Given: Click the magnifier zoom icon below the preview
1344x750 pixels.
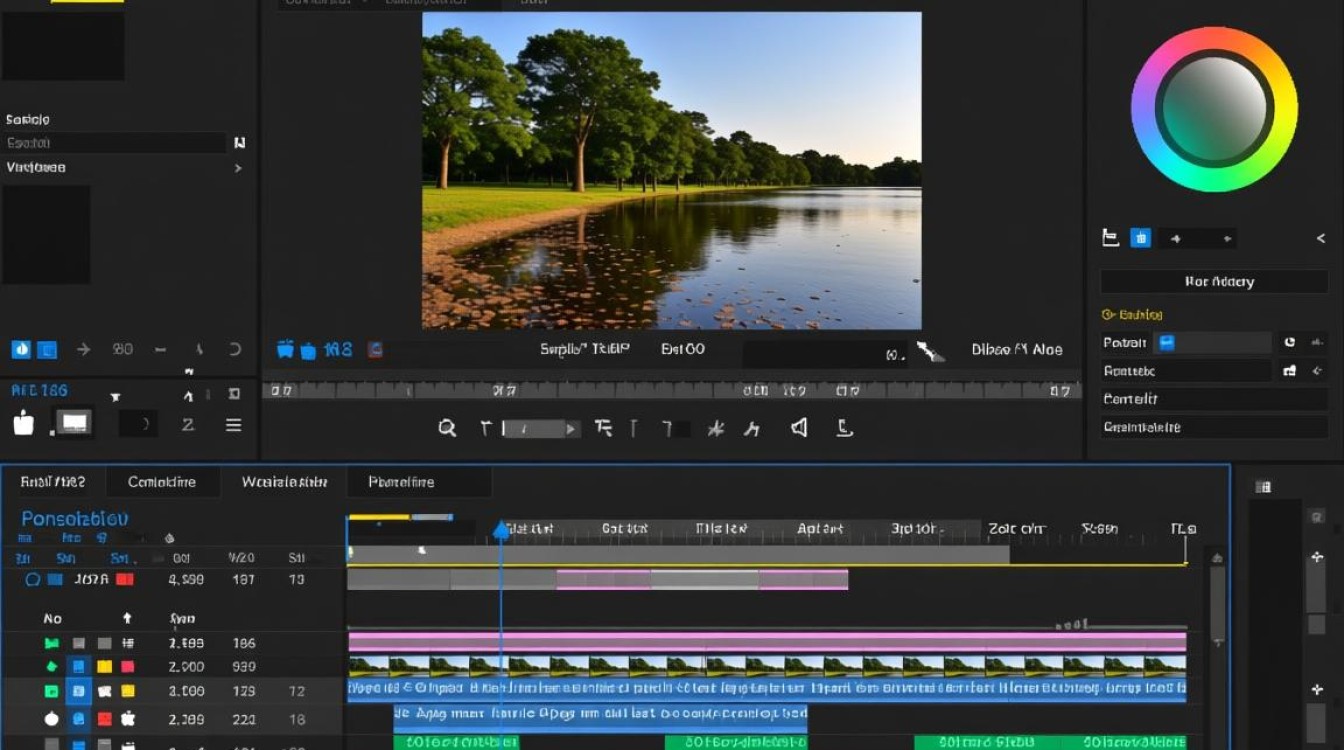Looking at the screenshot, I should click(x=447, y=428).
